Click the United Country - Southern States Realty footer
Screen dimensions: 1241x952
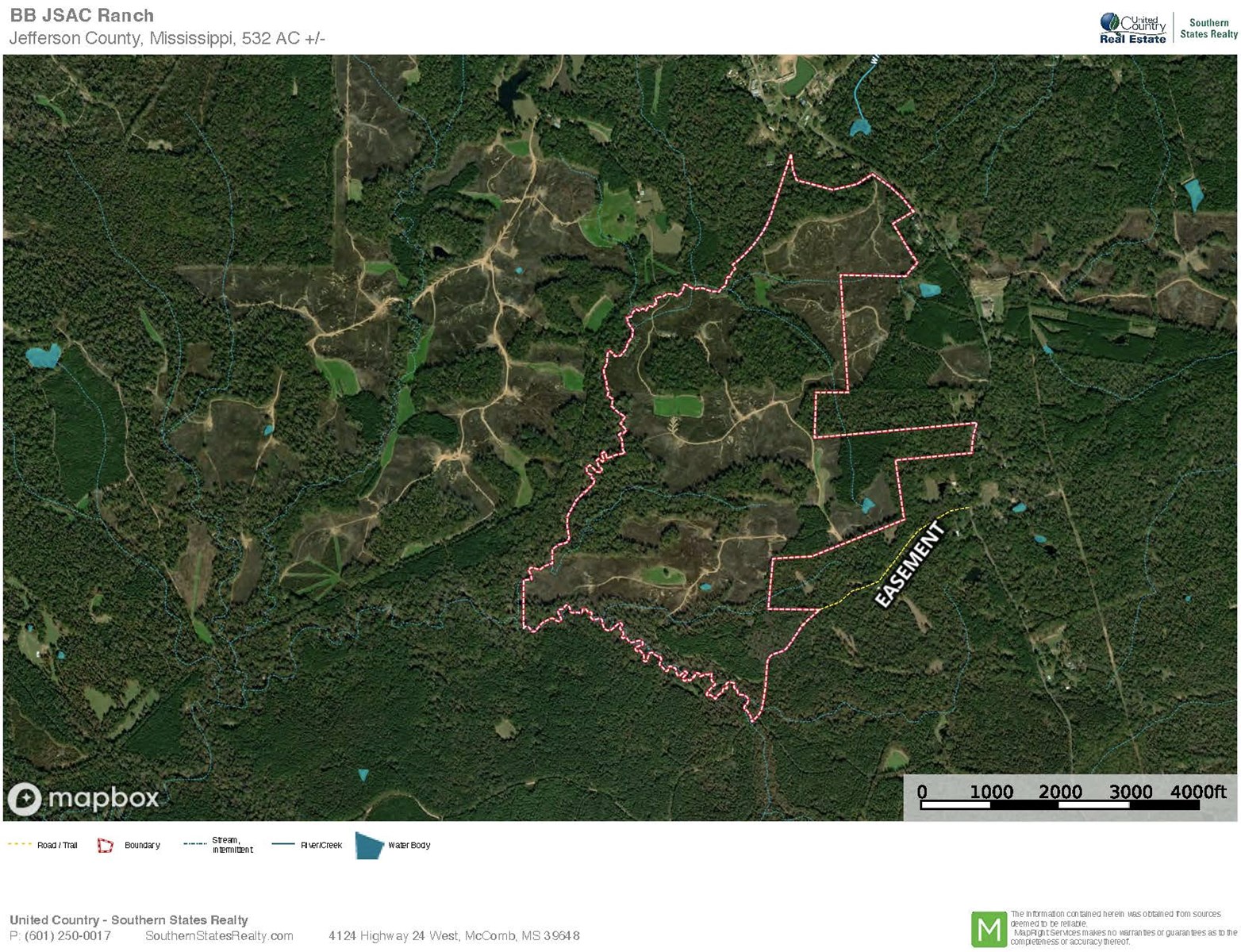[129, 920]
